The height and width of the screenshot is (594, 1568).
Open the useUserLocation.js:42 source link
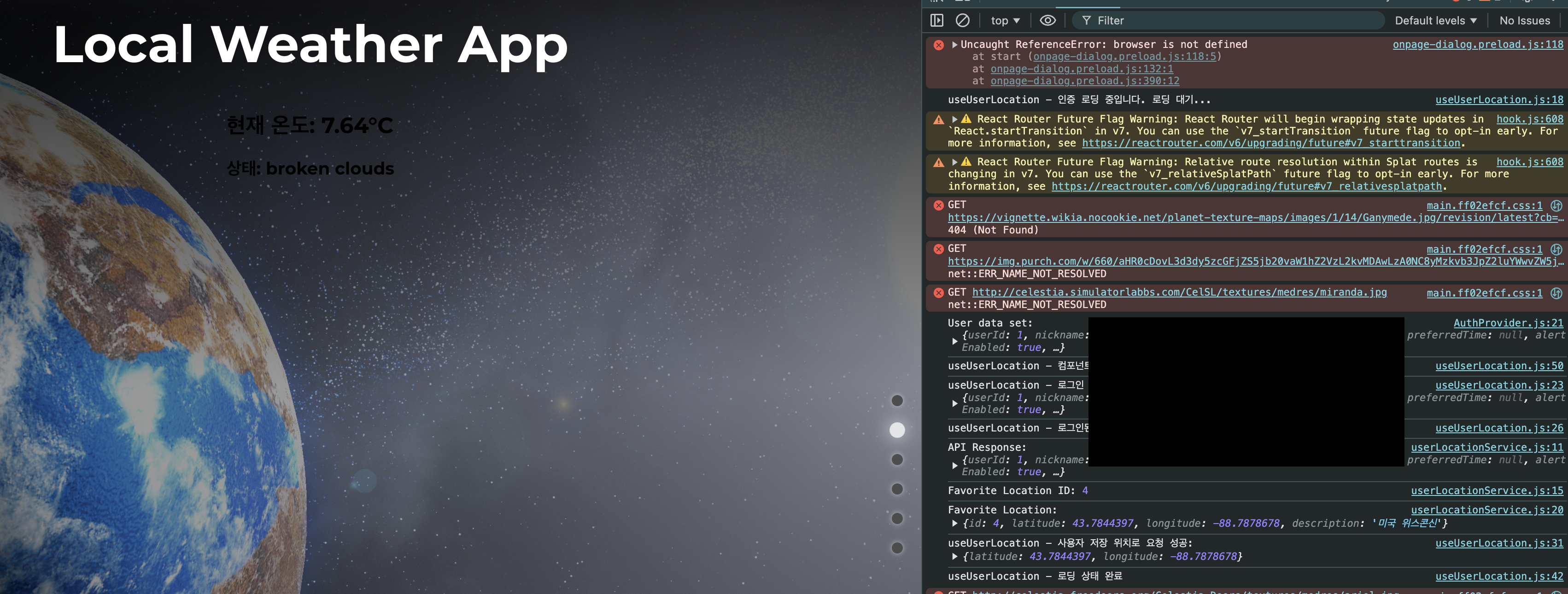(x=1498, y=577)
